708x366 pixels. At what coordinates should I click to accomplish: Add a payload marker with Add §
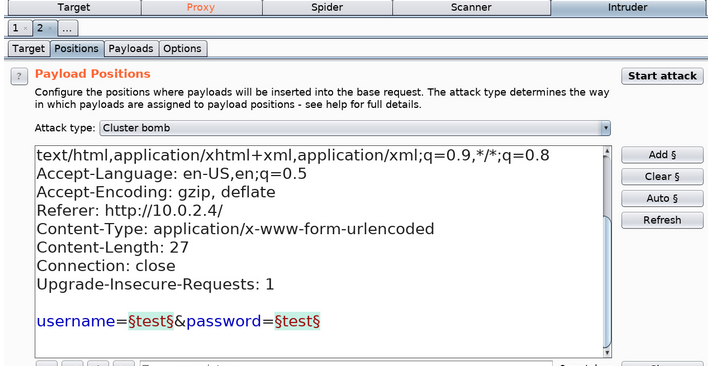(x=662, y=155)
